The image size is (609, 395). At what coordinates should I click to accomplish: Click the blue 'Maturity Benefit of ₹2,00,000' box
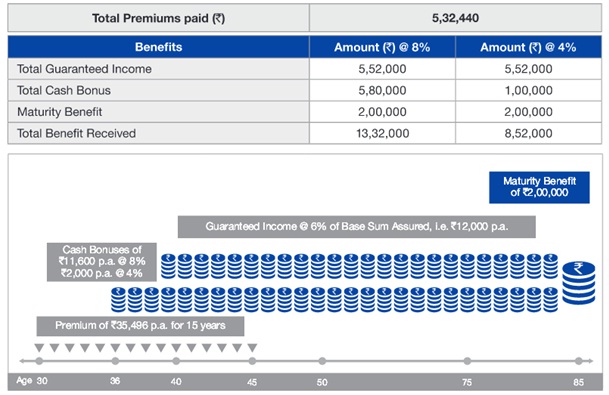[x=539, y=187]
